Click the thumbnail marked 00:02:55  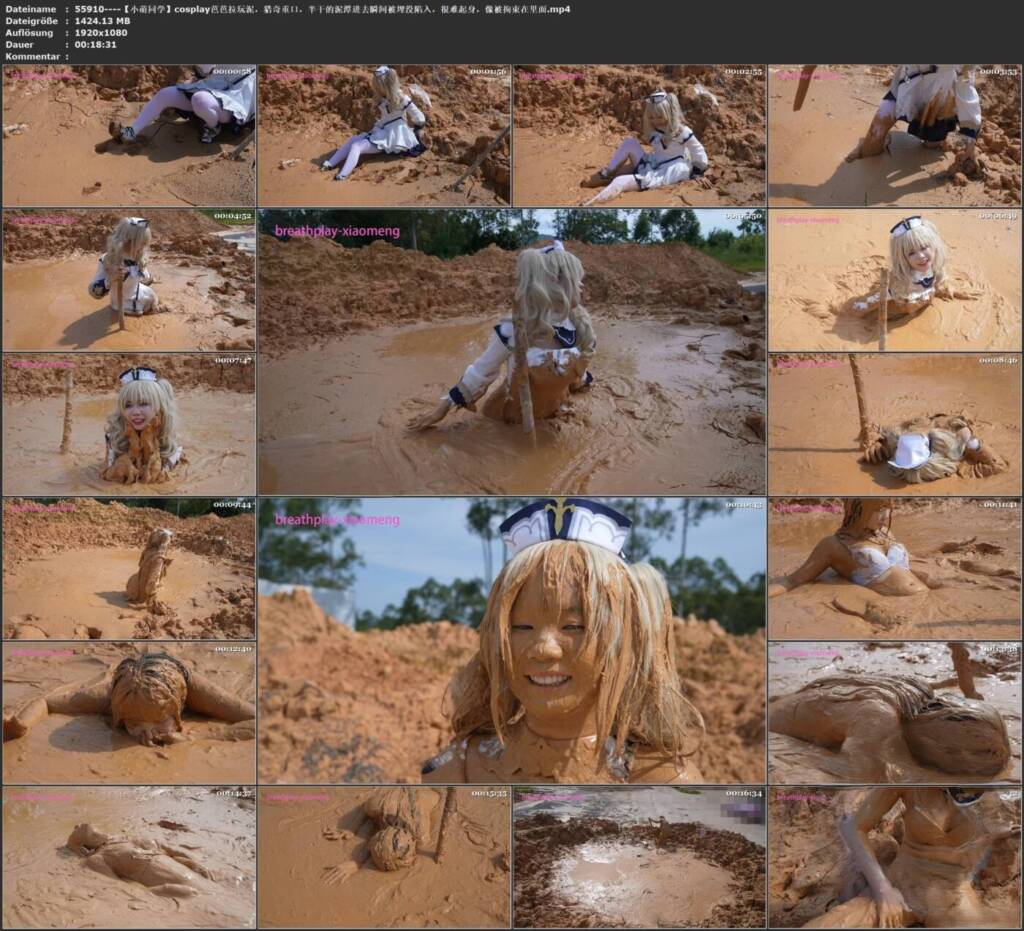point(639,135)
